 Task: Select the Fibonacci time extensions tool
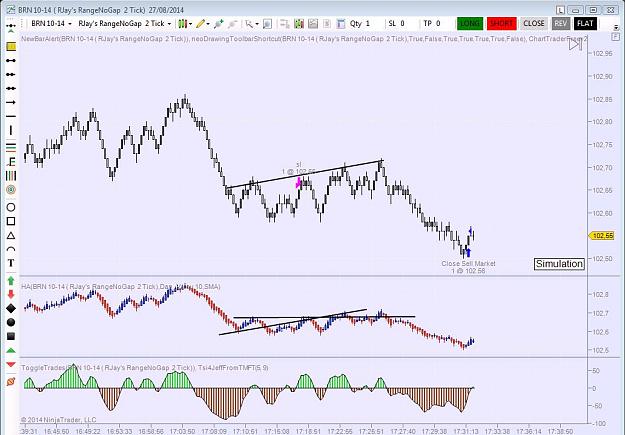click(x=11, y=175)
